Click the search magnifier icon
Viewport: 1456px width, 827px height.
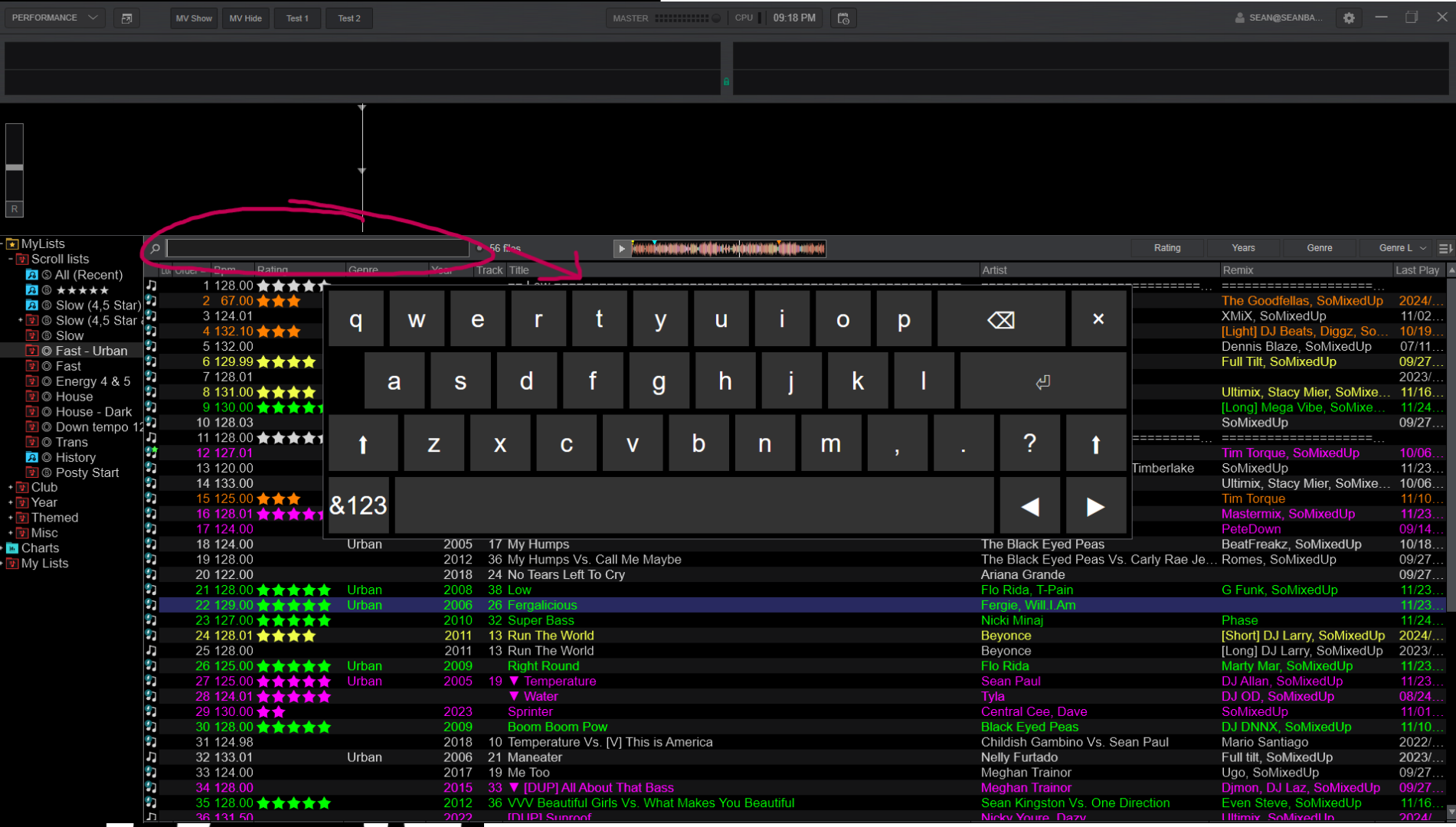tap(155, 248)
